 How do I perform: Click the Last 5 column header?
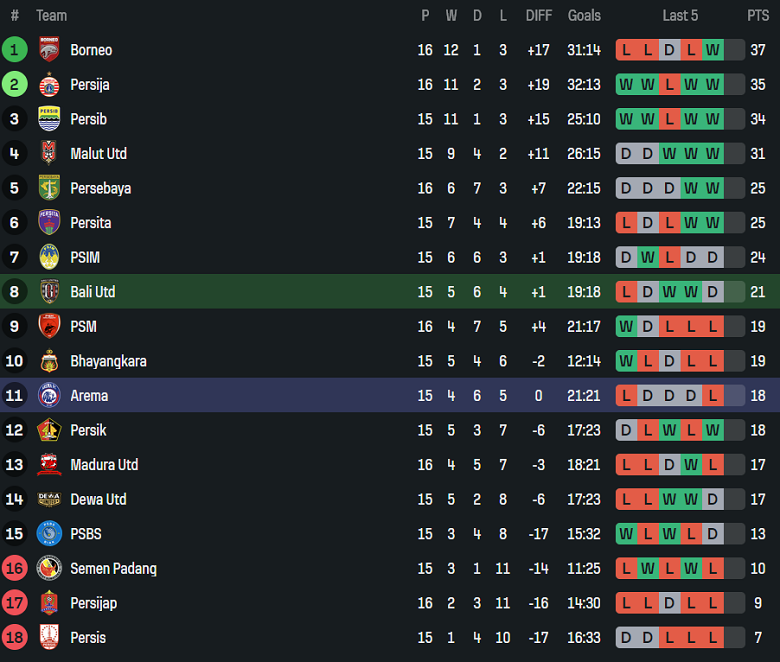click(x=680, y=15)
